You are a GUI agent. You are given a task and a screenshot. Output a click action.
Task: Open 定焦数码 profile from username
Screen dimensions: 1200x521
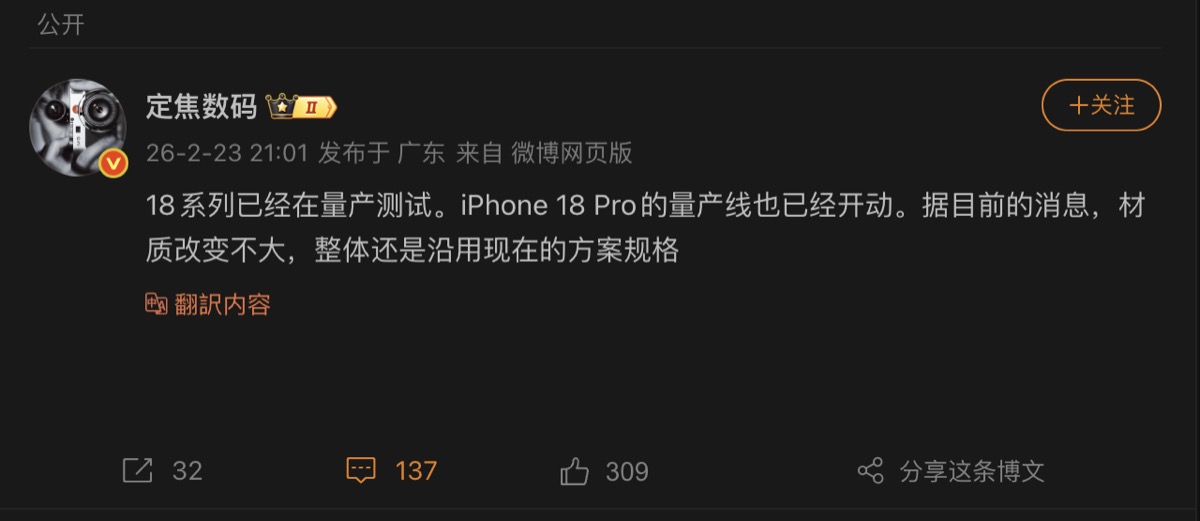pyautogui.click(x=202, y=107)
